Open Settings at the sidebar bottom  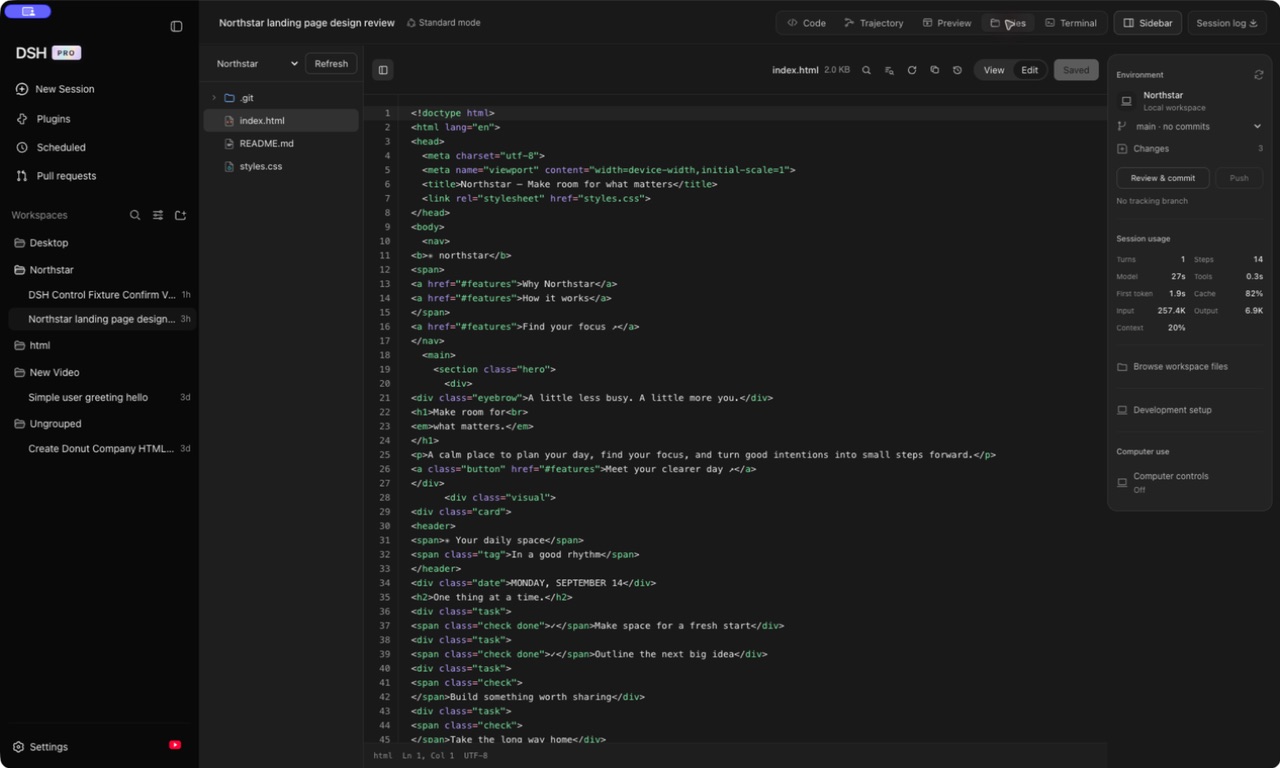(40, 747)
